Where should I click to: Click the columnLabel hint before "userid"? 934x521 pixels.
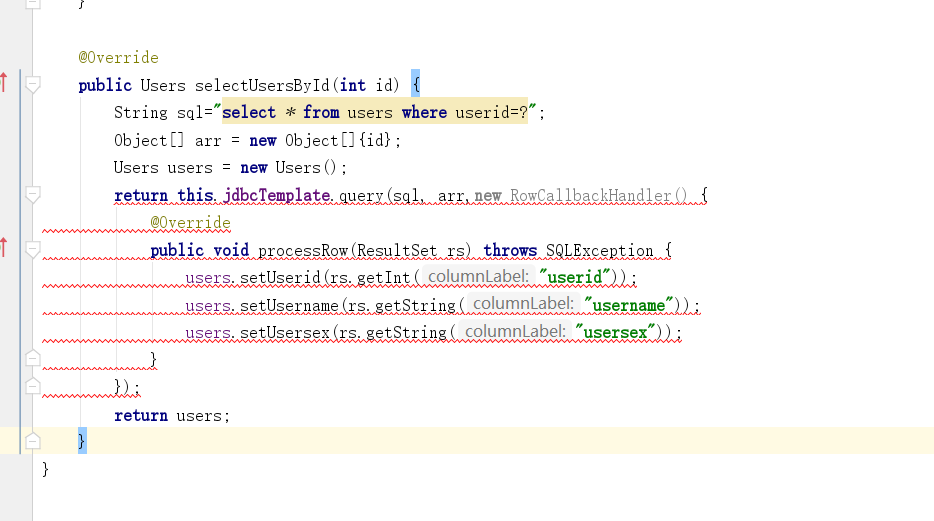[x=478, y=277]
